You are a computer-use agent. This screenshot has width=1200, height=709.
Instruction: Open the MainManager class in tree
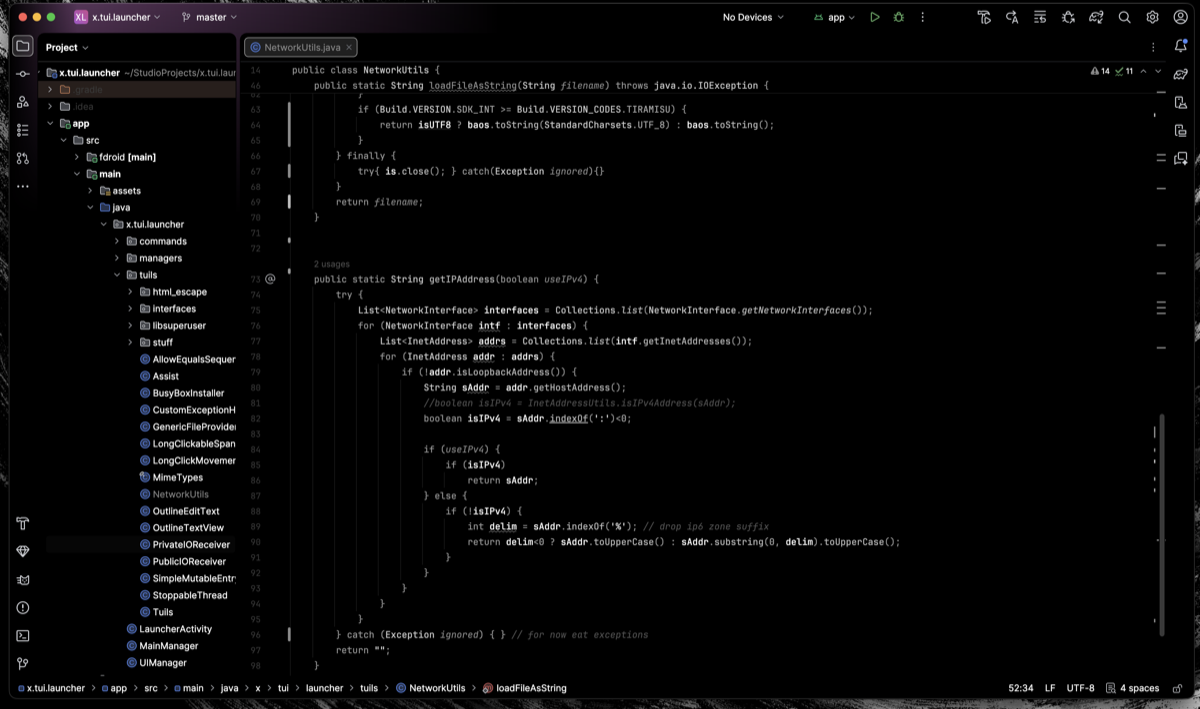tap(162, 646)
